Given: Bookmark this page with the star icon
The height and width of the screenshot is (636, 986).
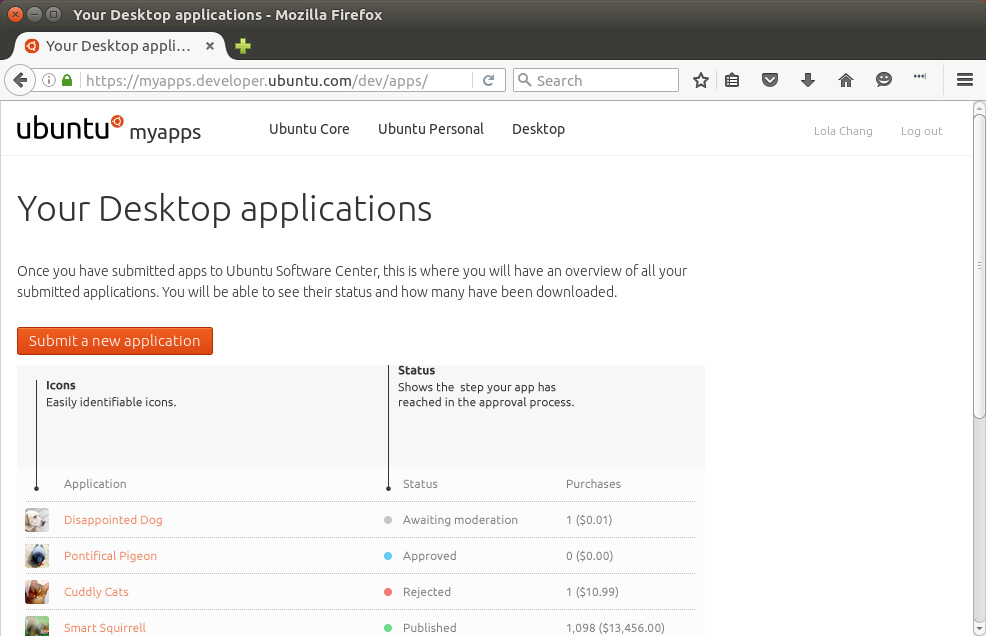Looking at the screenshot, I should pyautogui.click(x=701, y=81).
